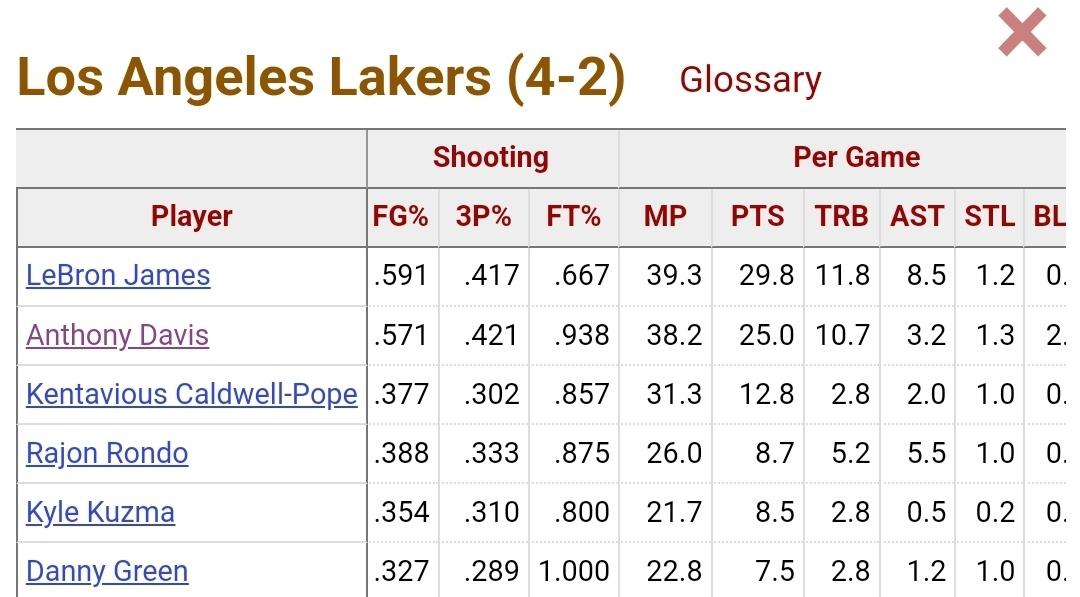Click the Shooting group header
This screenshot has height=597, width=1080.
pos(490,157)
